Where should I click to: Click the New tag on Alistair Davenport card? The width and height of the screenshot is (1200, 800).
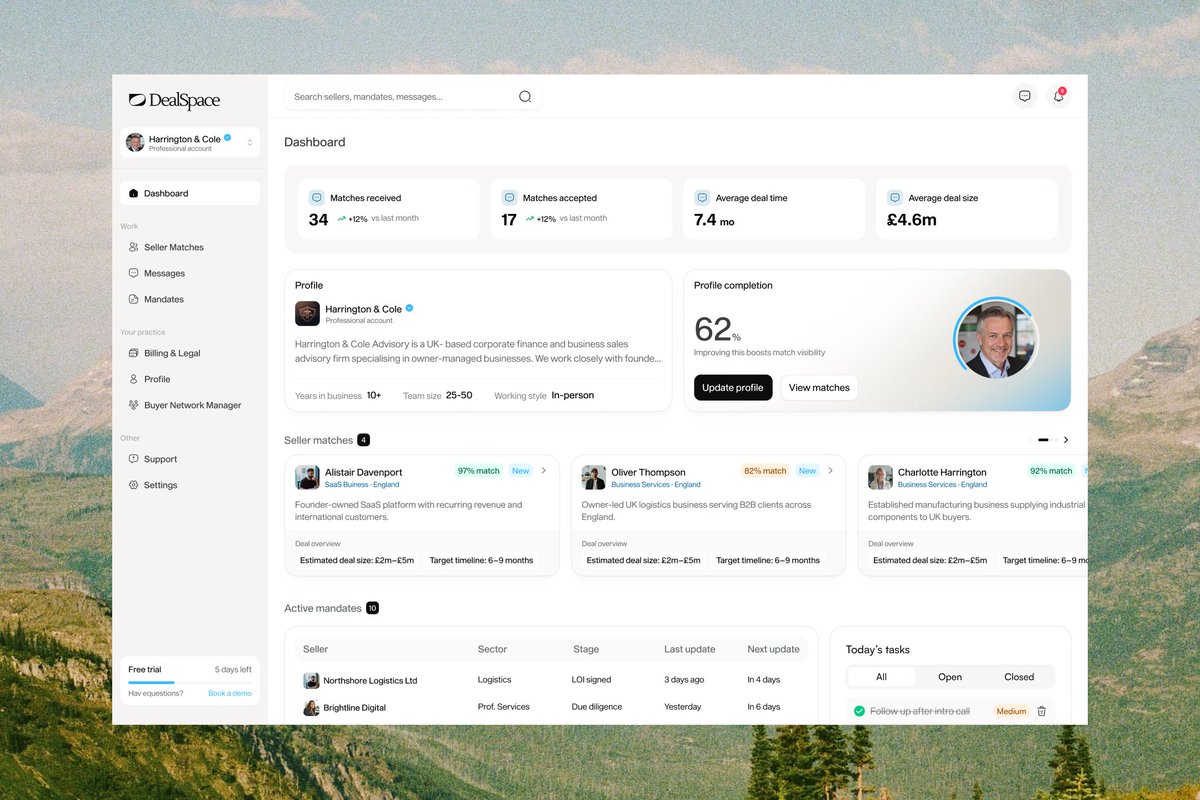tap(520, 471)
